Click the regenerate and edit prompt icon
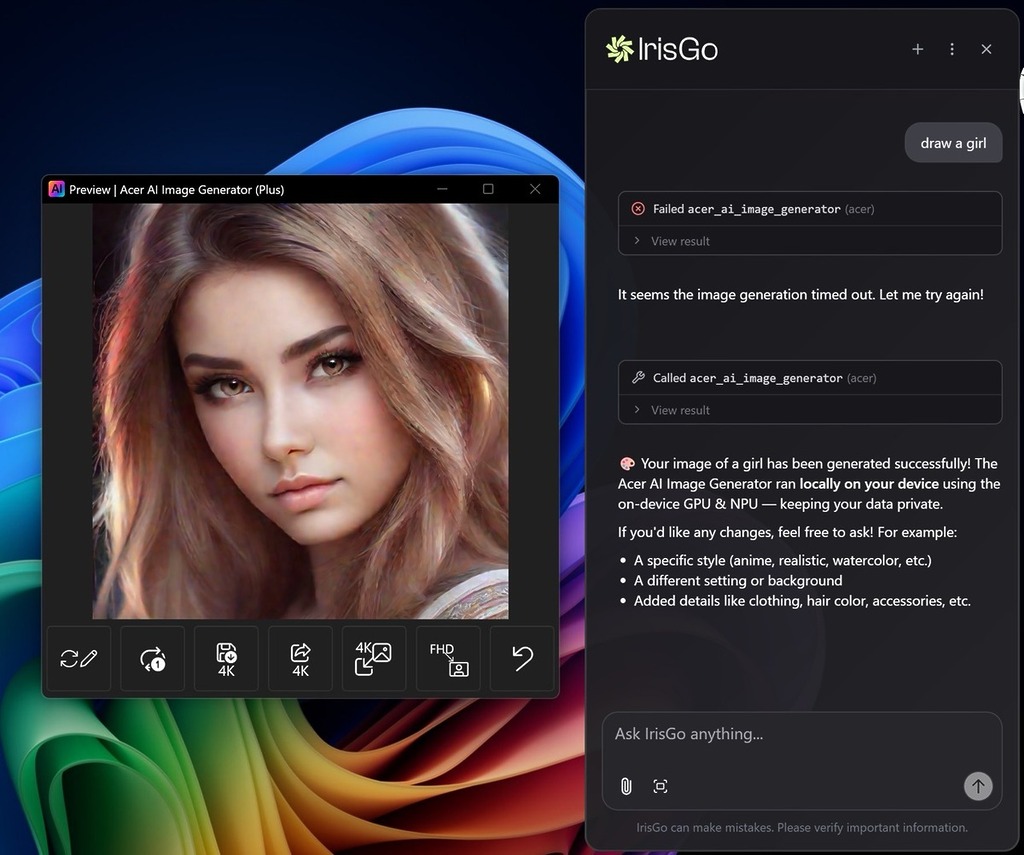Image resolution: width=1024 pixels, height=855 pixels. [78, 658]
